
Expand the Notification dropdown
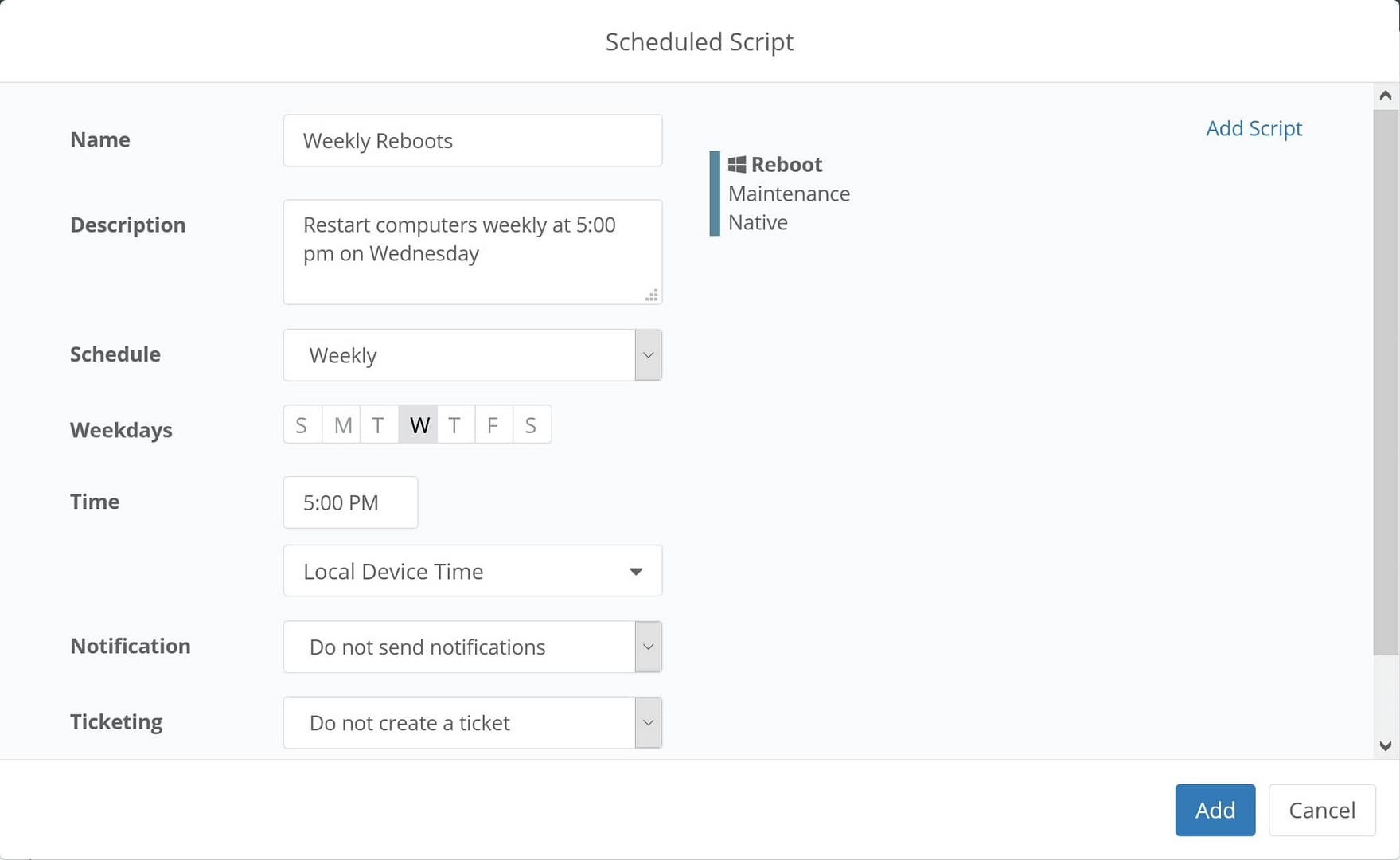click(x=648, y=647)
